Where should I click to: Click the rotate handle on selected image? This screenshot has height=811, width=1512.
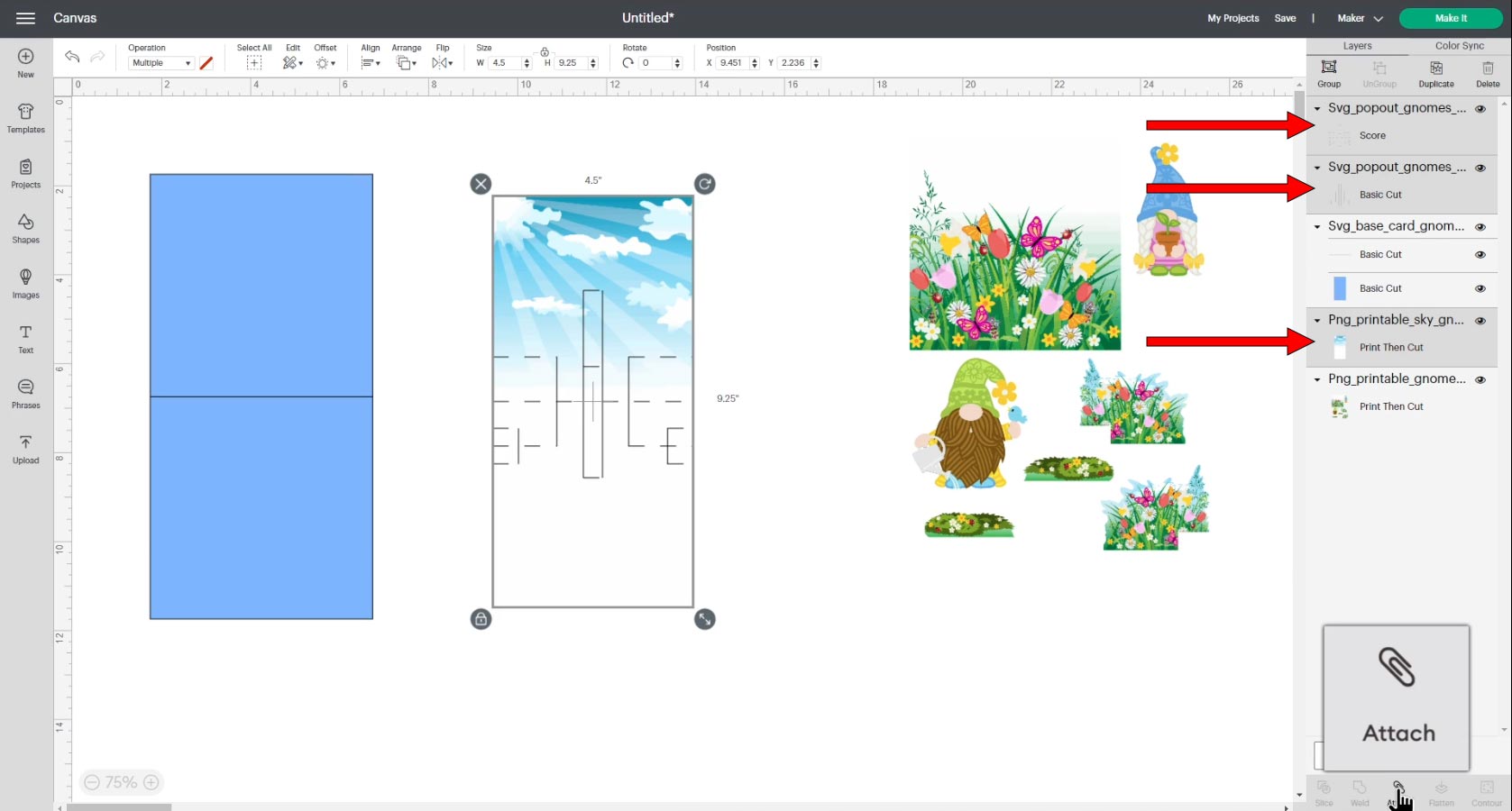pos(704,184)
